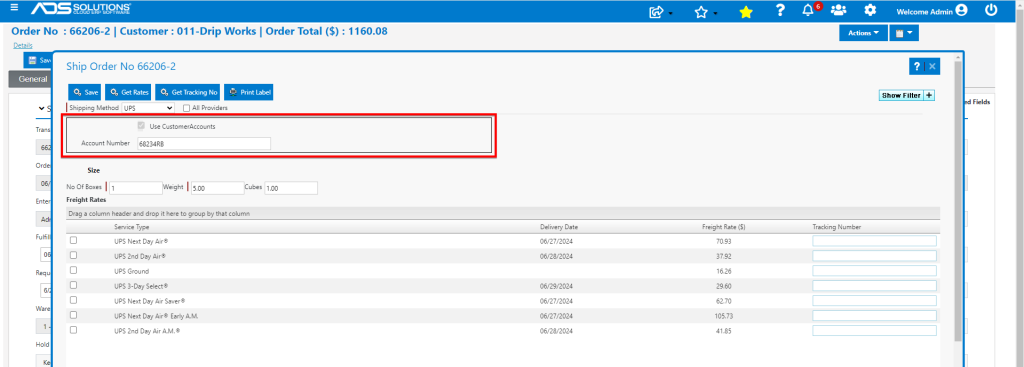Open the hamburger menu icon
The height and width of the screenshot is (367, 1024).
click(x=14, y=8)
